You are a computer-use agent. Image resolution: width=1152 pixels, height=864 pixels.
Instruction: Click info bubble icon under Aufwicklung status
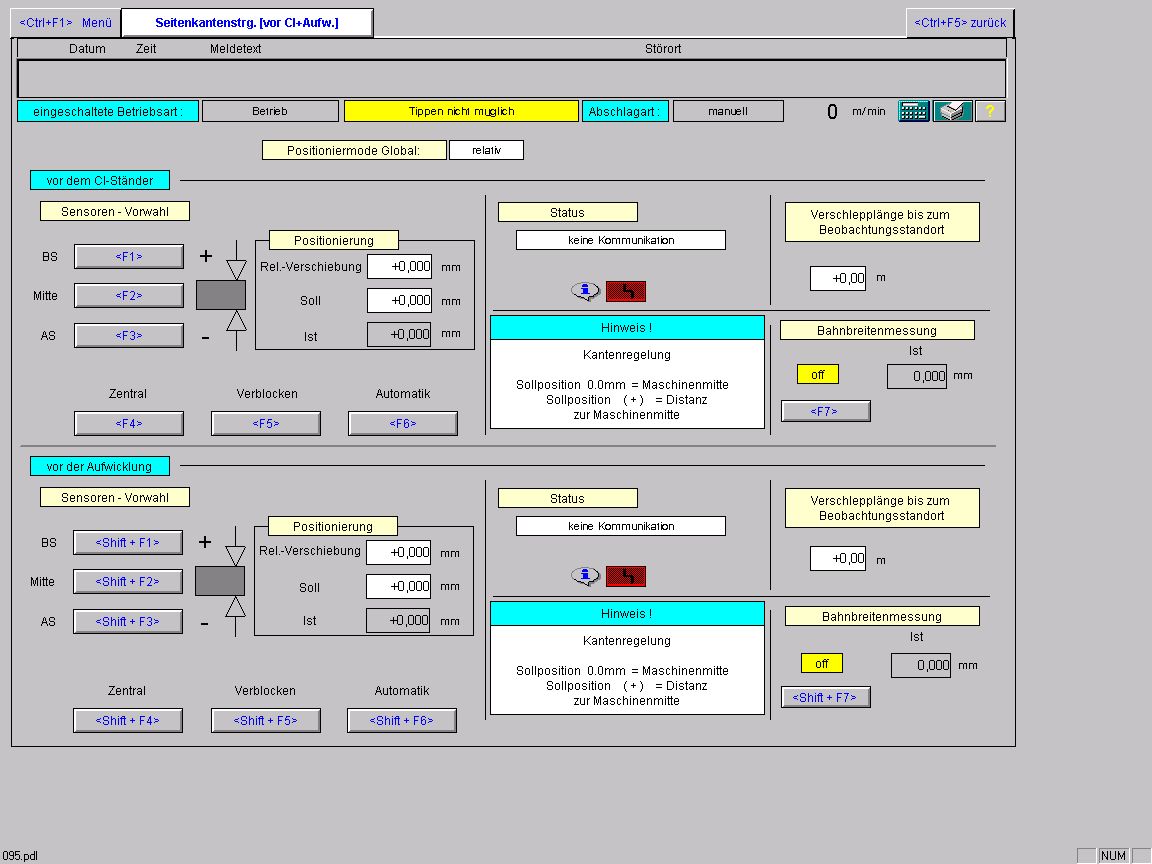586,576
